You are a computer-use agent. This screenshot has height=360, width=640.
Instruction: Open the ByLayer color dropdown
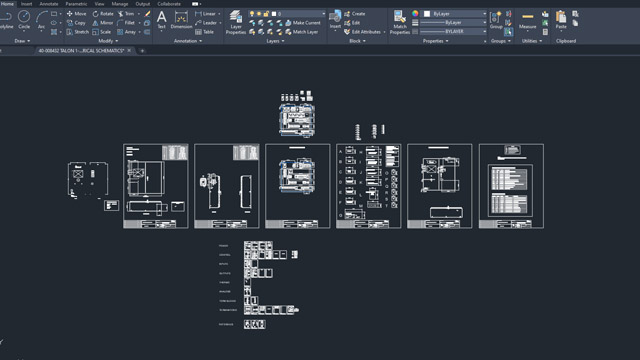point(455,14)
